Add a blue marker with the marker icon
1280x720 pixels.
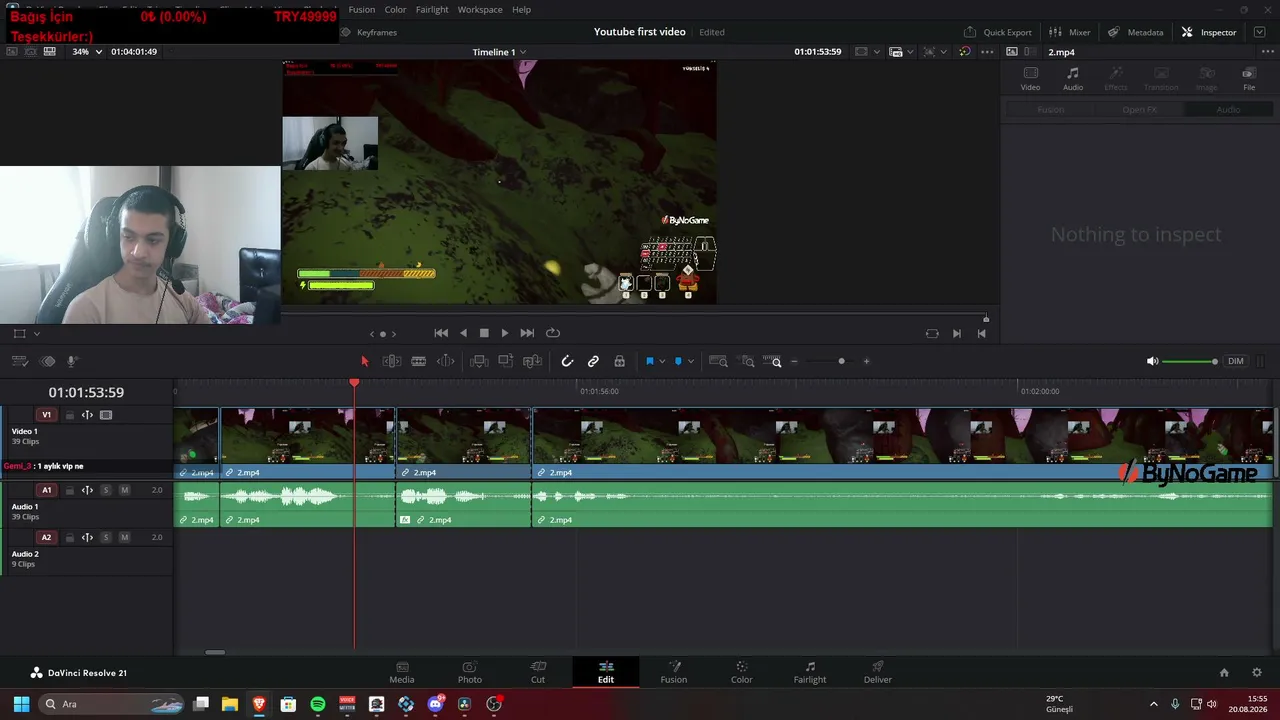pyautogui.click(x=678, y=361)
